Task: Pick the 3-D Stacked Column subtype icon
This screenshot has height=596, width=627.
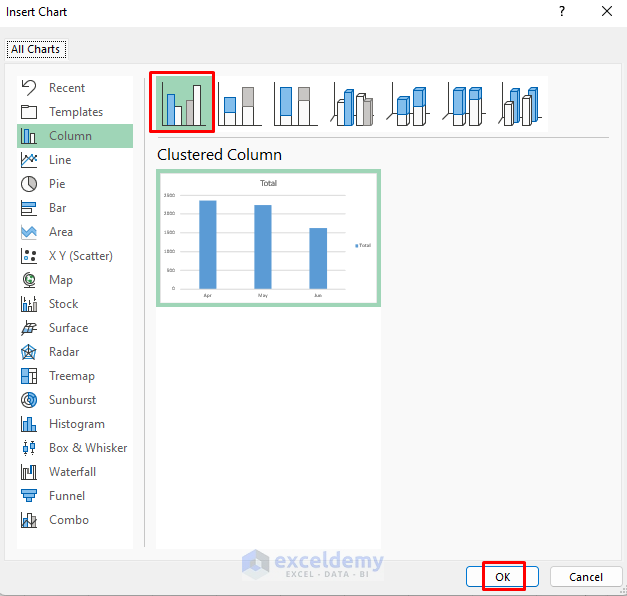Action: [x=407, y=103]
